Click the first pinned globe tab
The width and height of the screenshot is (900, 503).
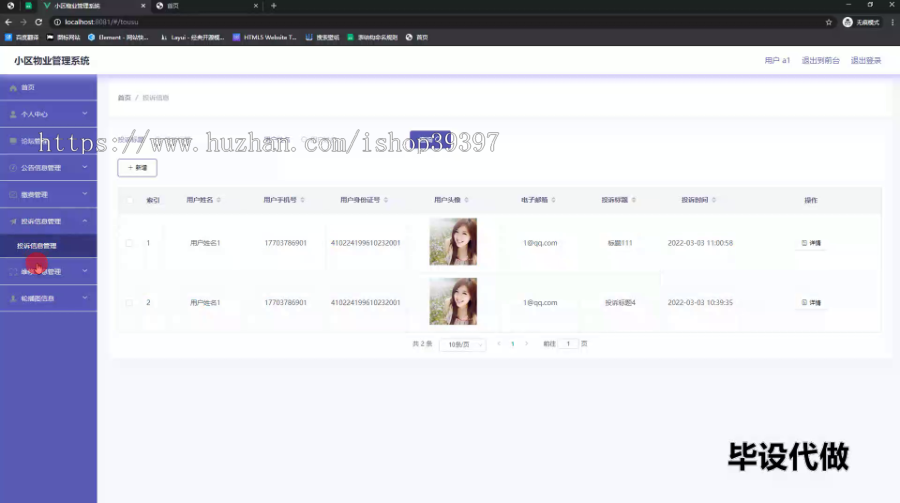tap(10, 6)
